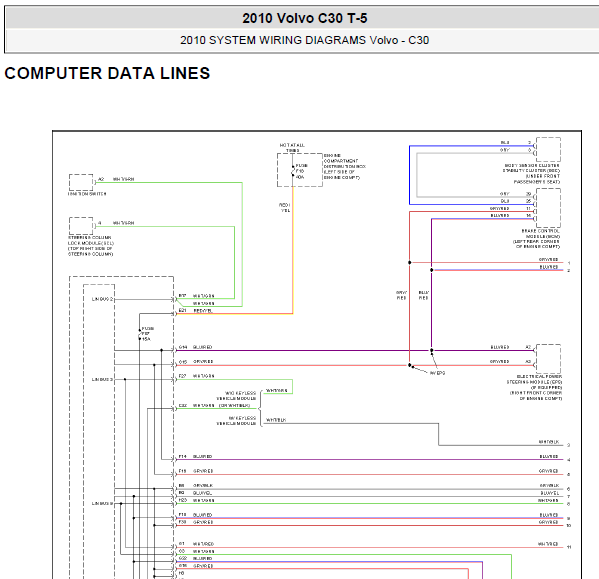The height and width of the screenshot is (579, 599).
Task: Click the "W/ EPS" splice annotation
Action: 437,373
